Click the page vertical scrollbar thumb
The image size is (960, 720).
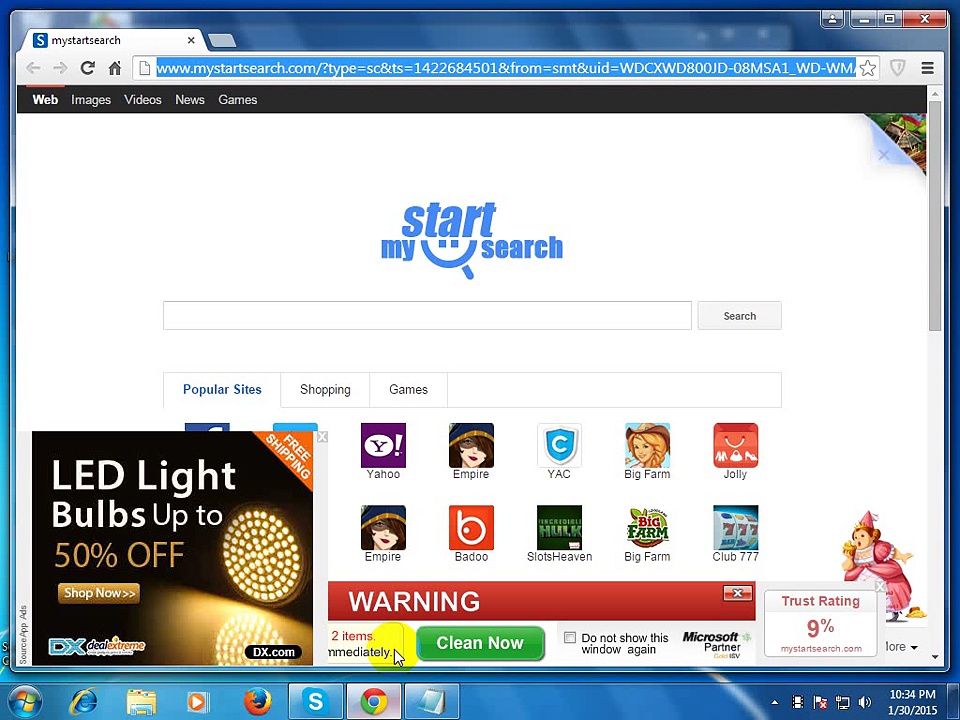(x=934, y=216)
